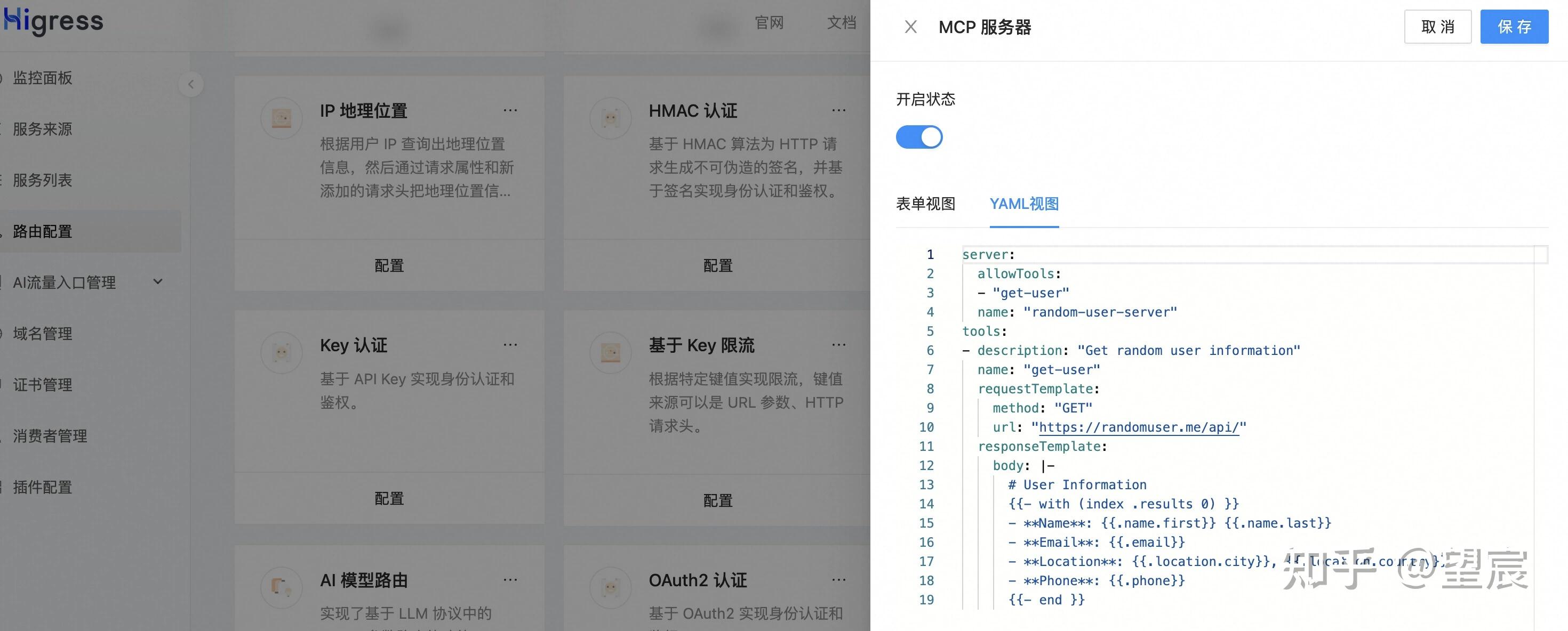Screen dimensions: 1568x631
Task: Open the 文档 link
Action: pos(841,22)
